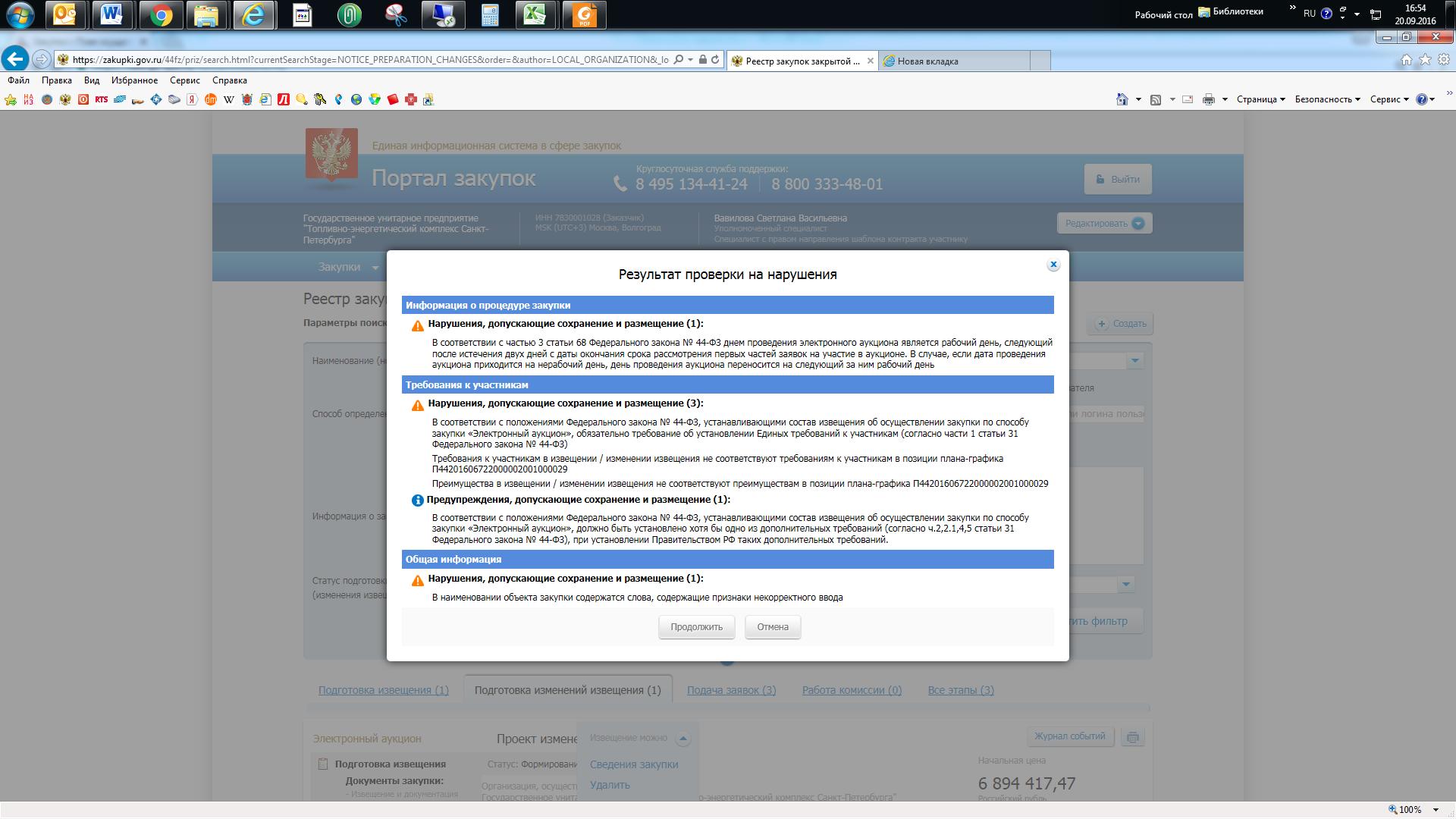Click the printer icon in command bar
The image size is (1456, 819).
point(1209,99)
